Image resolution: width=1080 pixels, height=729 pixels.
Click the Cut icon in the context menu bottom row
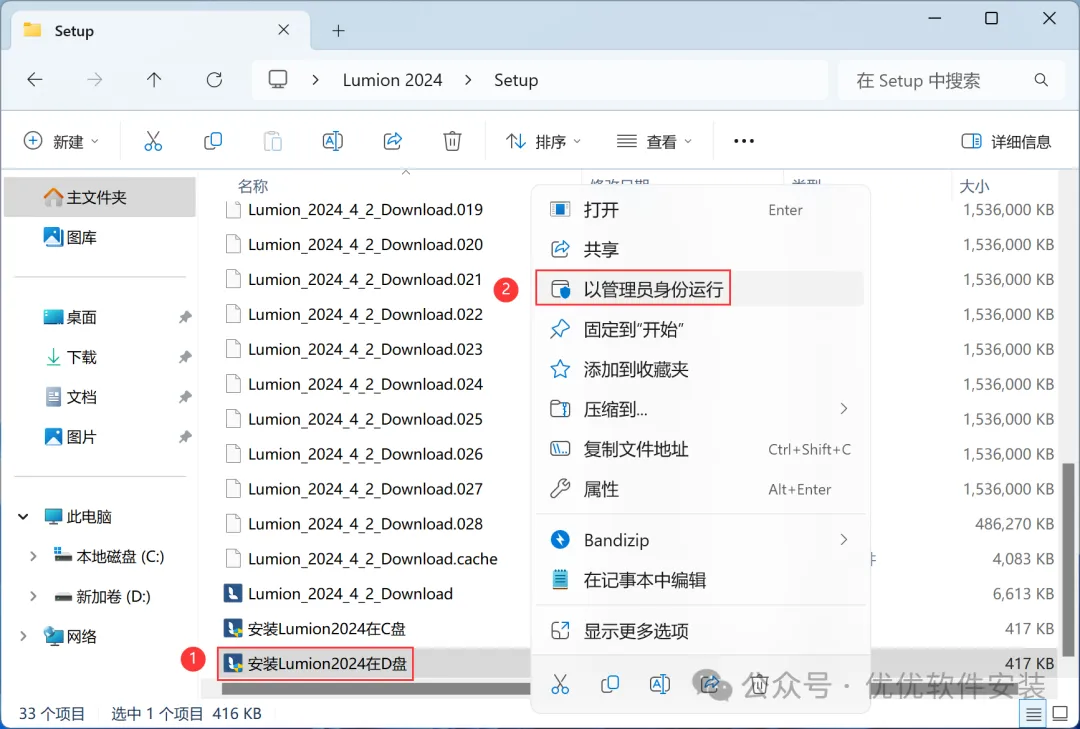click(x=560, y=684)
